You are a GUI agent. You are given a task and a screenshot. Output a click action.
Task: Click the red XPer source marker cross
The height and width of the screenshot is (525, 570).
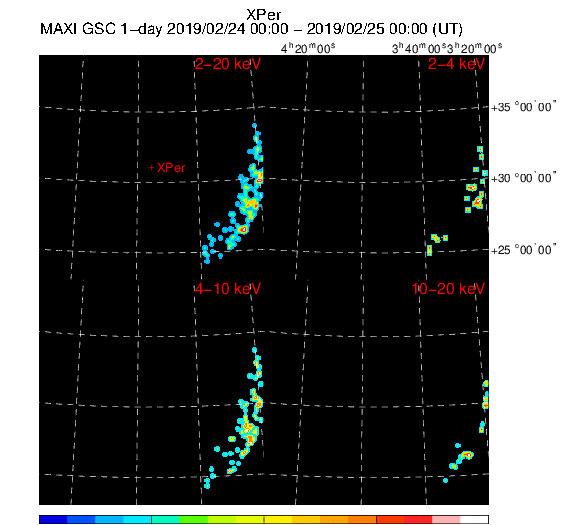coord(152,168)
